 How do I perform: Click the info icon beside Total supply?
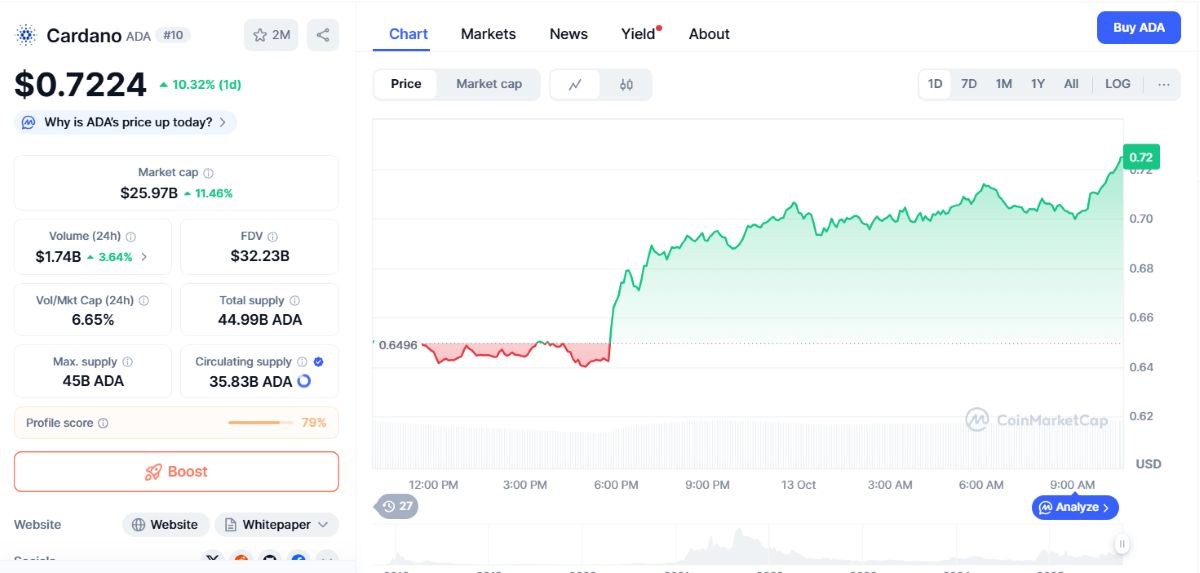[294, 300]
